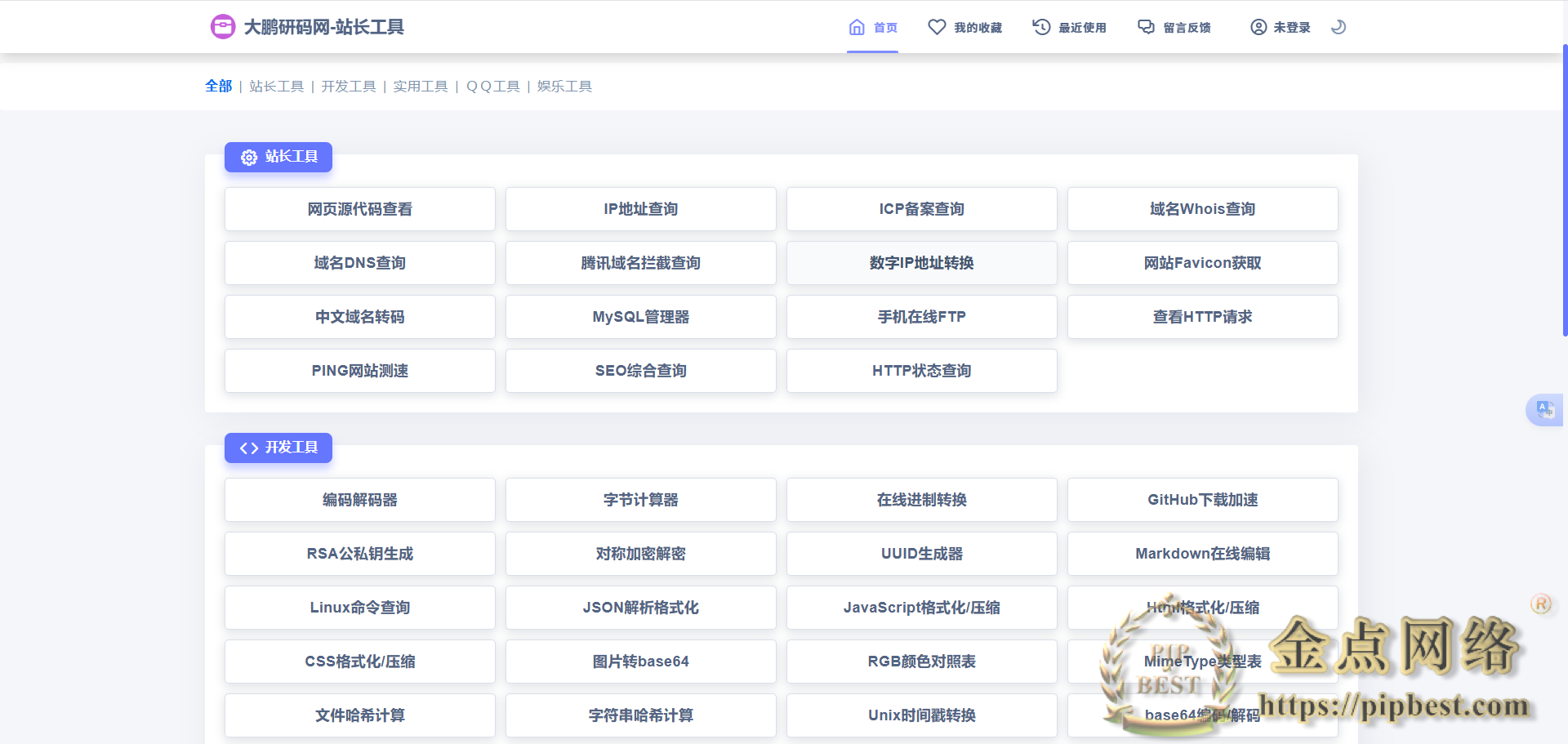
Task: Open 最近使用 recent history
Action: 1070,27
